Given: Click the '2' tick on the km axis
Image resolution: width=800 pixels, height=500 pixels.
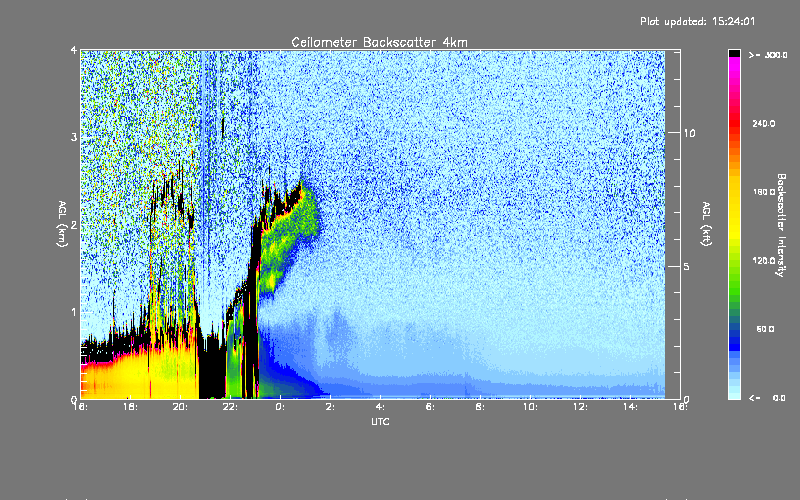Looking at the screenshot, I should click(x=74, y=225).
